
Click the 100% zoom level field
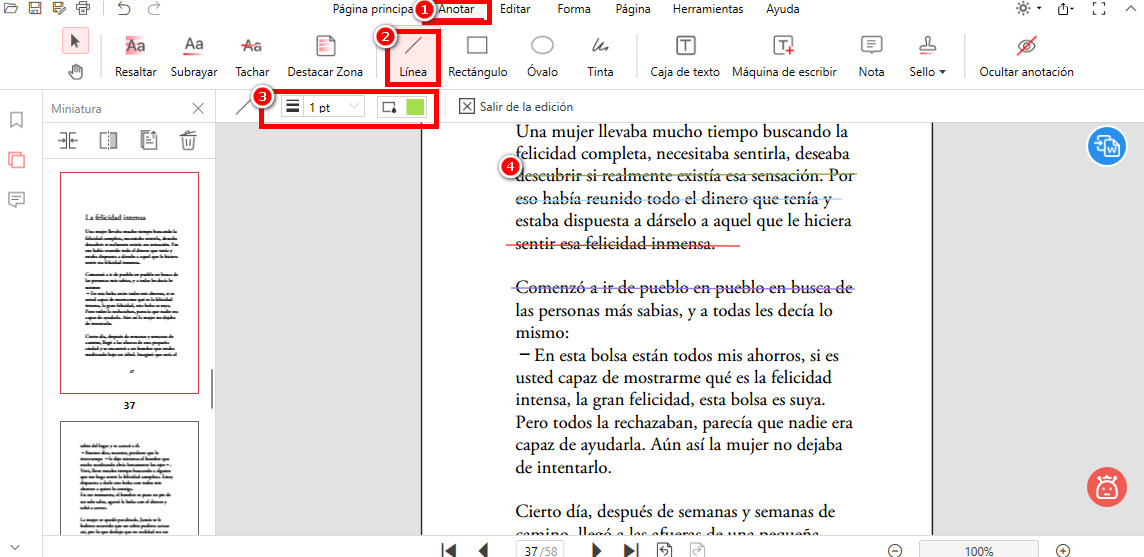tap(978, 550)
